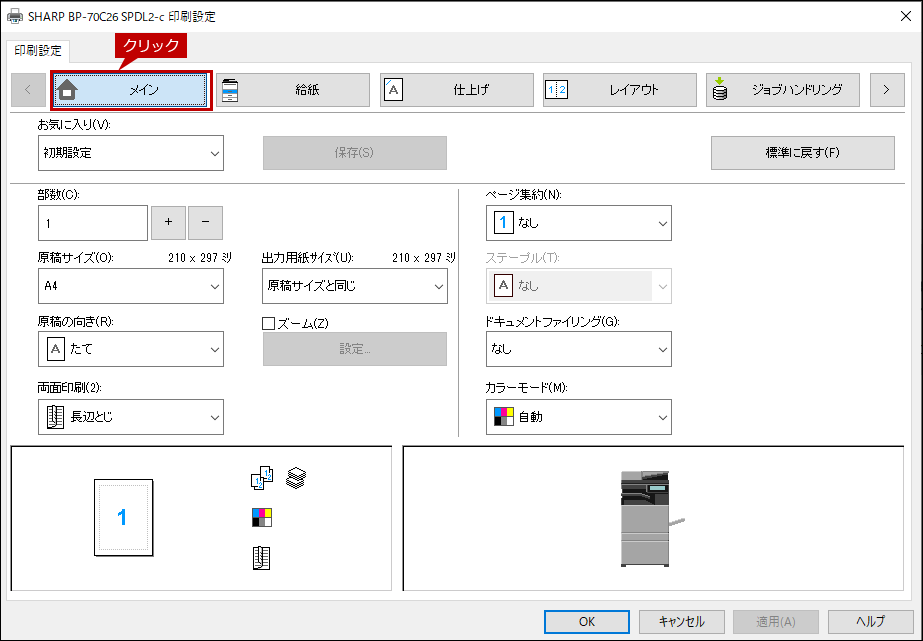The image size is (923, 641).
Task: Click the stacked sheets icon in preview
Action: tap(296, 478)
